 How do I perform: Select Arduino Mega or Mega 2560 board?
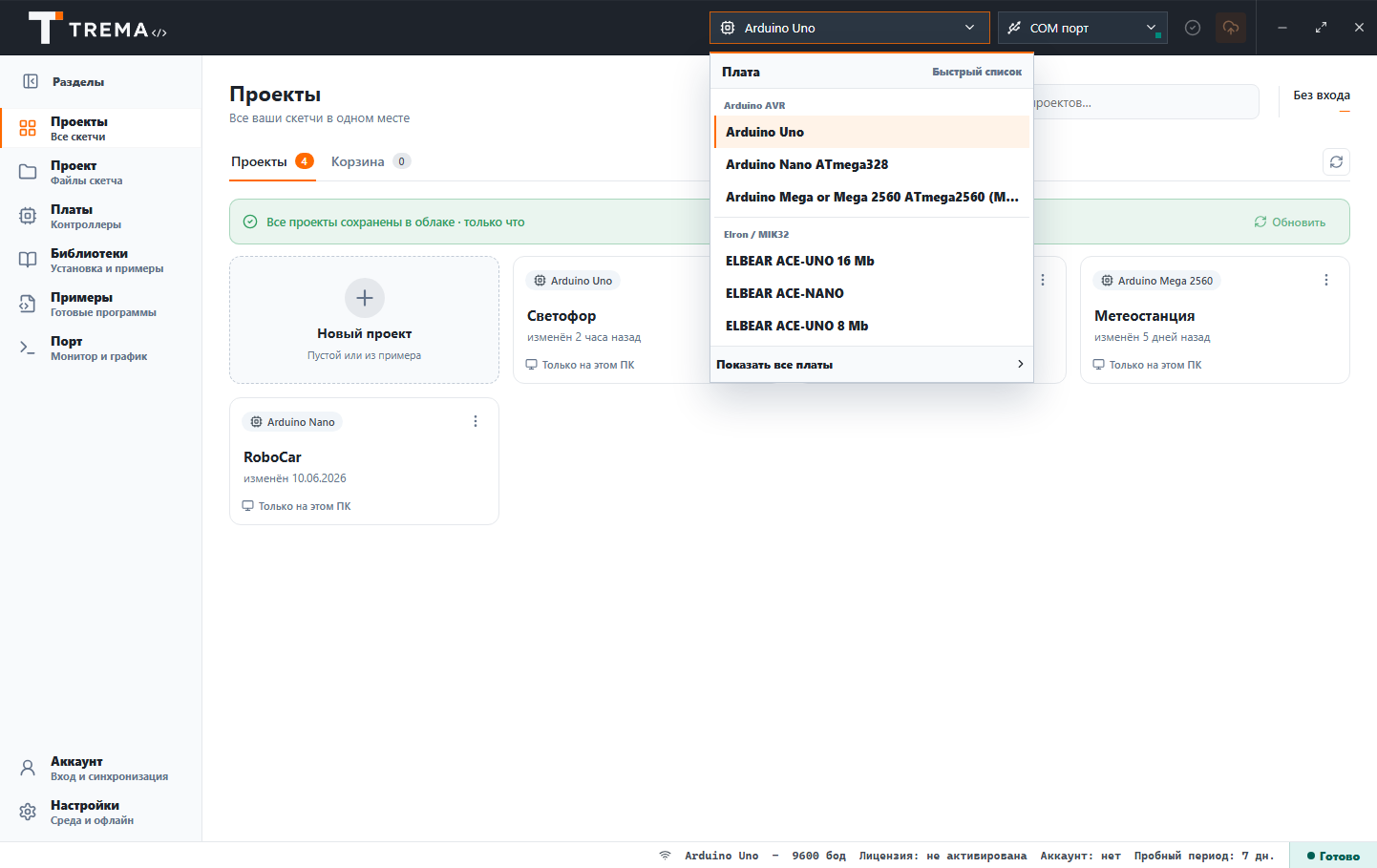(872, 197)
